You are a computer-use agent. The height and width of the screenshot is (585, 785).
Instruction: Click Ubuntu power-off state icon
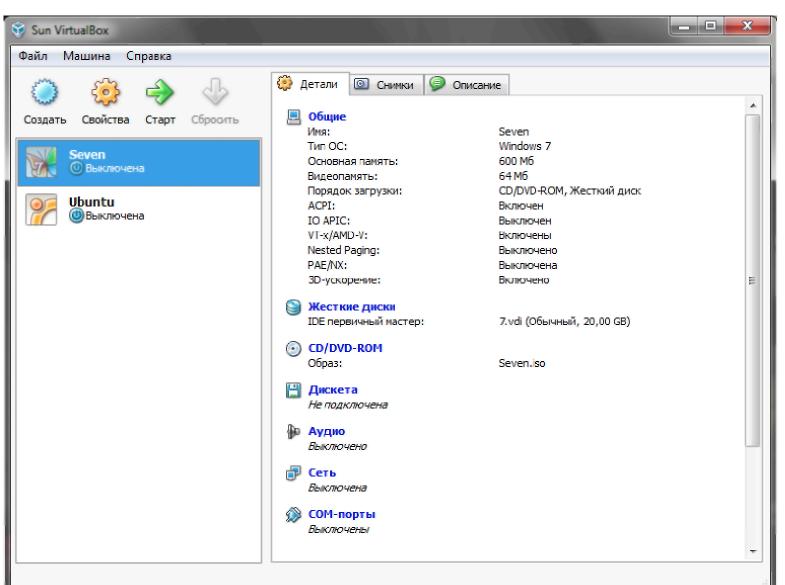tap(76, 216)
